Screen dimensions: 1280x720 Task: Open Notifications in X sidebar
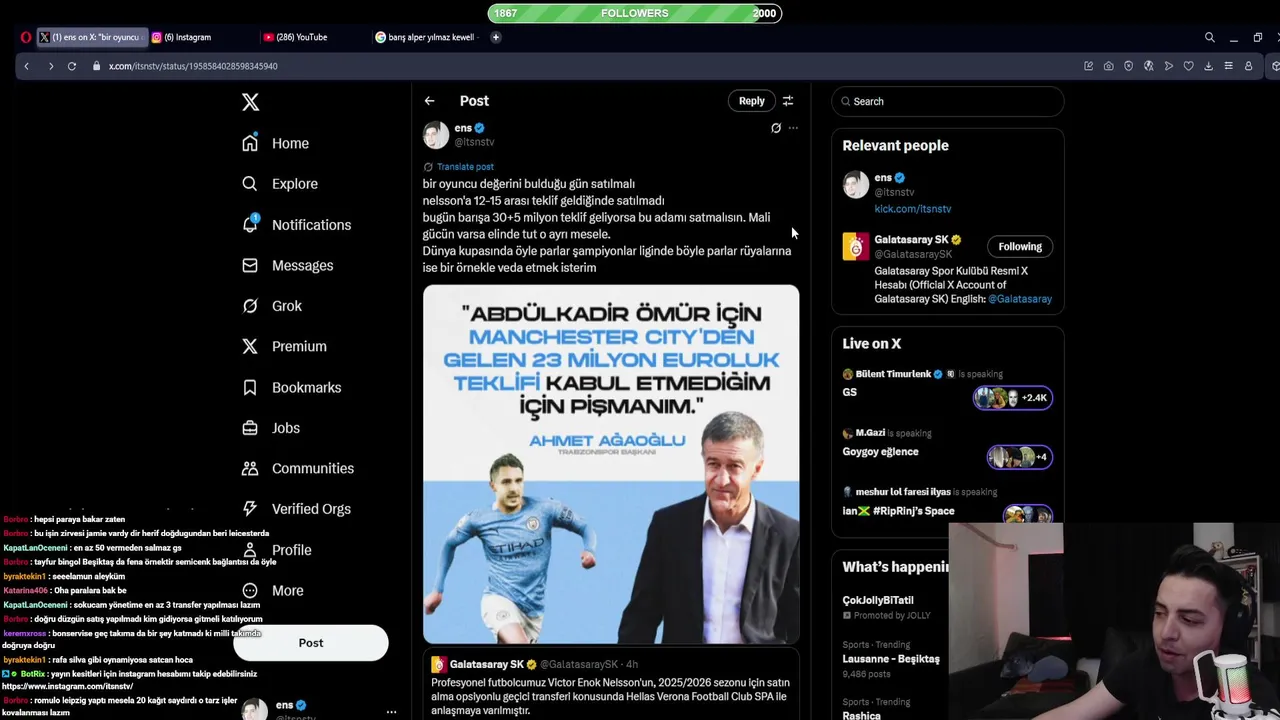click(297, 225)
